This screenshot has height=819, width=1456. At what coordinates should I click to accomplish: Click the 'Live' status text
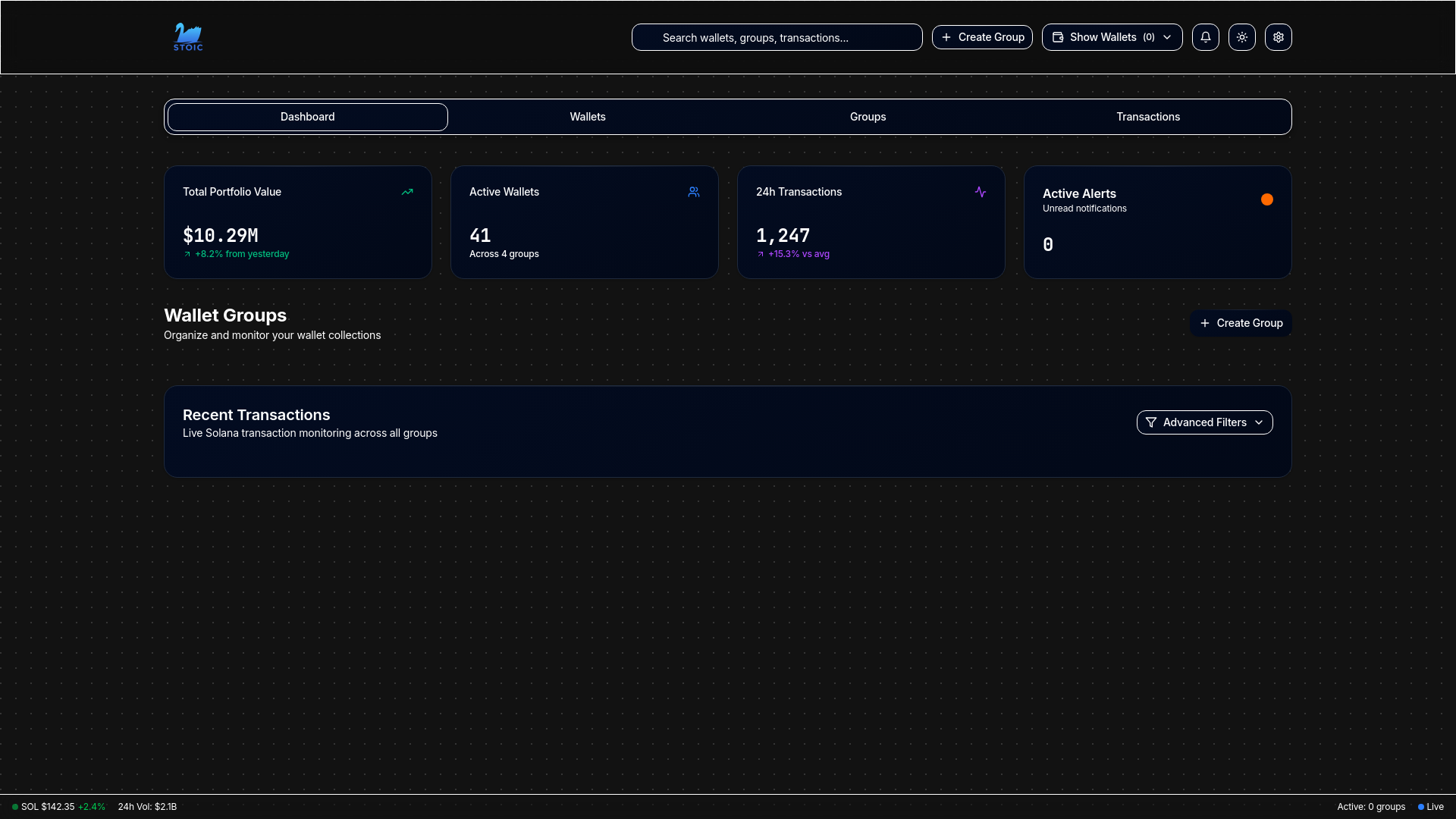pos(1435,807)
